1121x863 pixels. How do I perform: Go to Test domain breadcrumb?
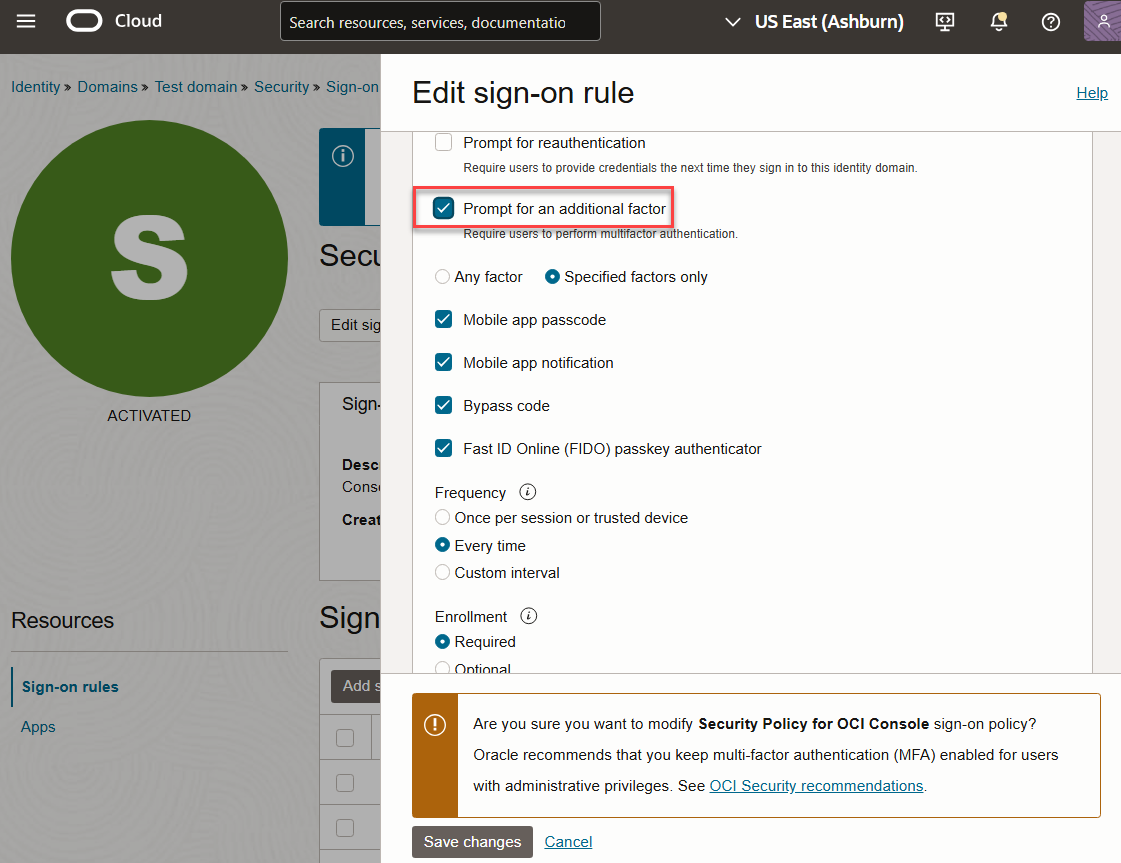click(196, 87)
